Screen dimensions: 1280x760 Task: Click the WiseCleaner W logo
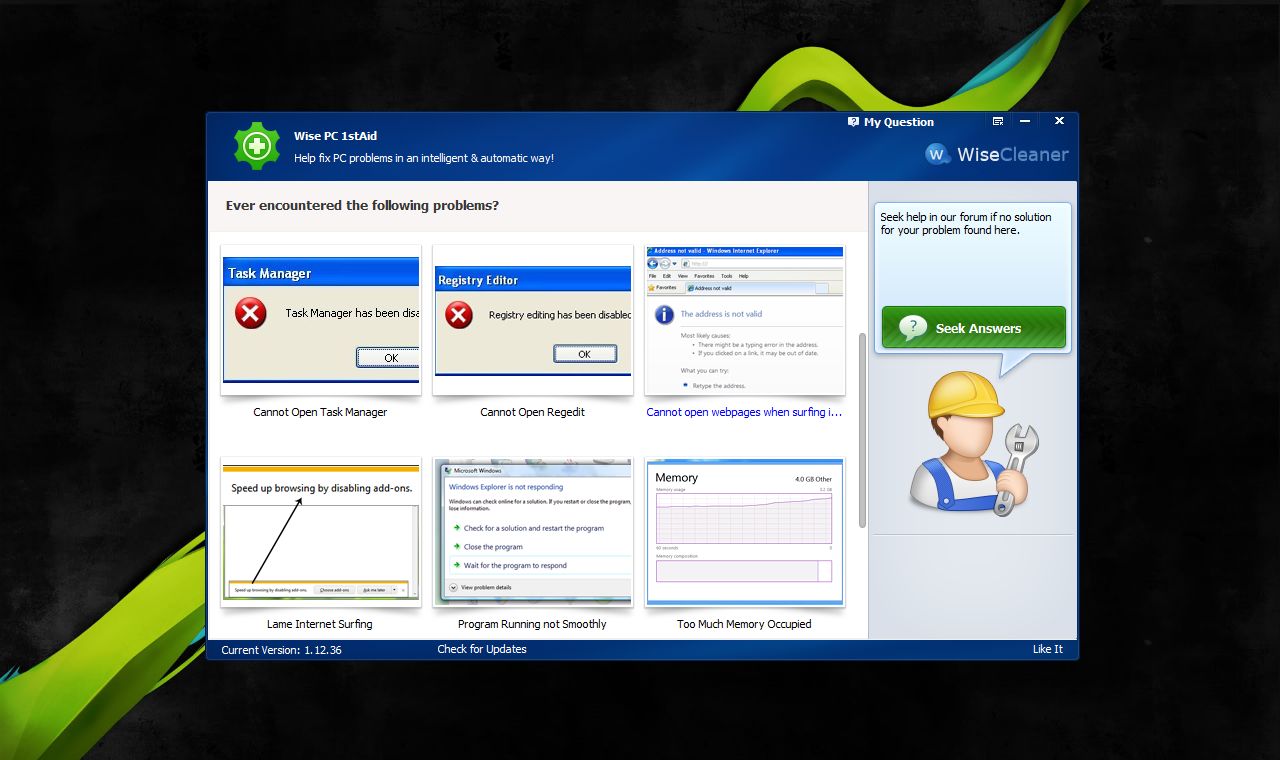coord(938,154)
